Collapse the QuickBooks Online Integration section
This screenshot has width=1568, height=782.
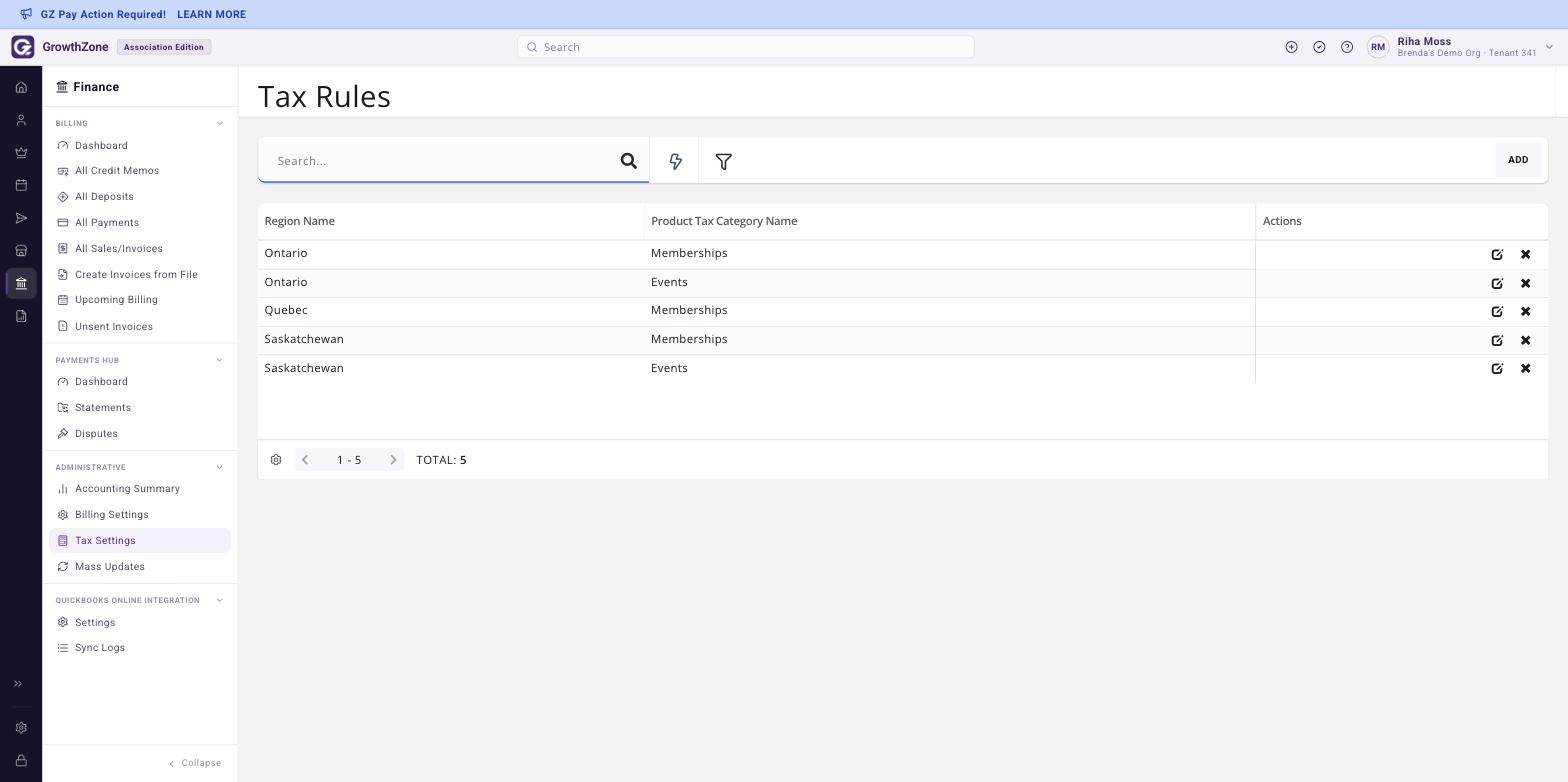[x=220, y=600]
